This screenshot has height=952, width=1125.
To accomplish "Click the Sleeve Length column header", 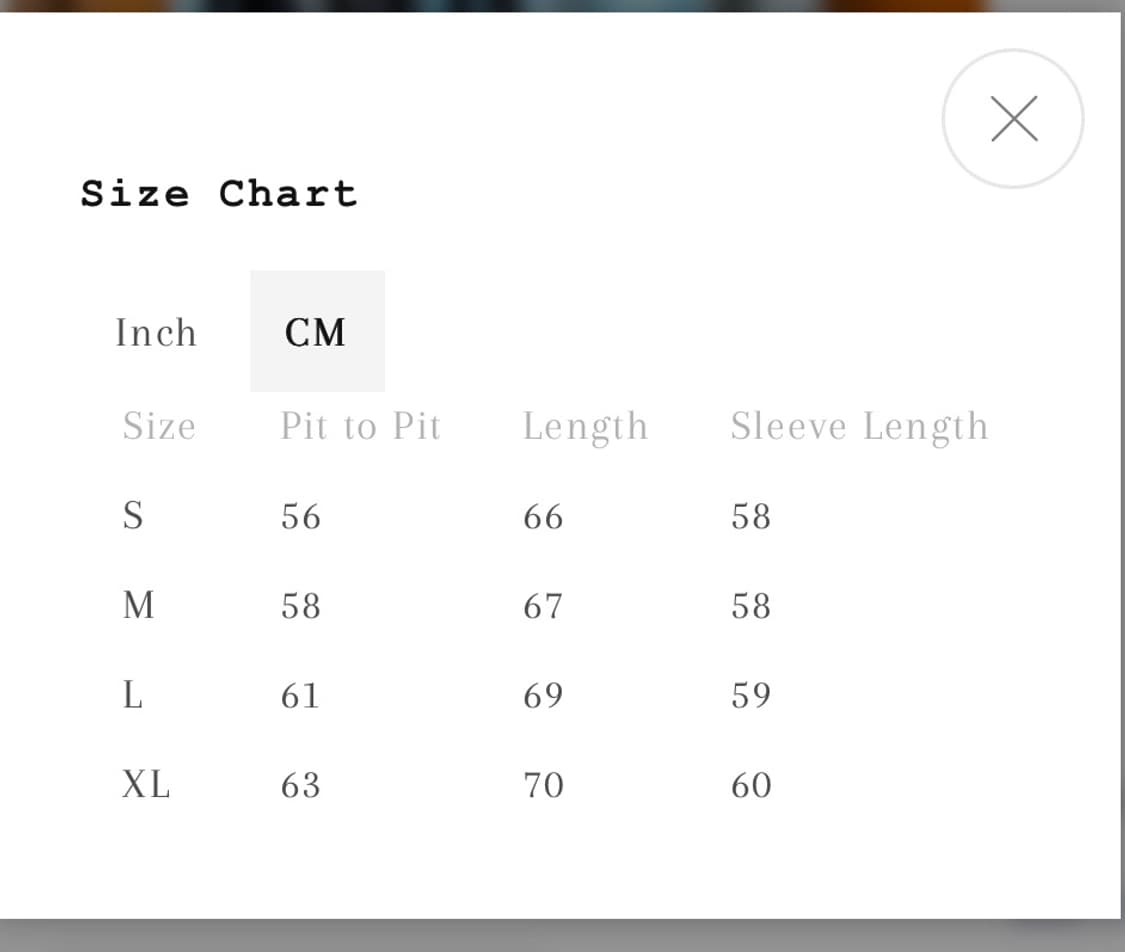I will pyautogui.click(x=859, y=426).
